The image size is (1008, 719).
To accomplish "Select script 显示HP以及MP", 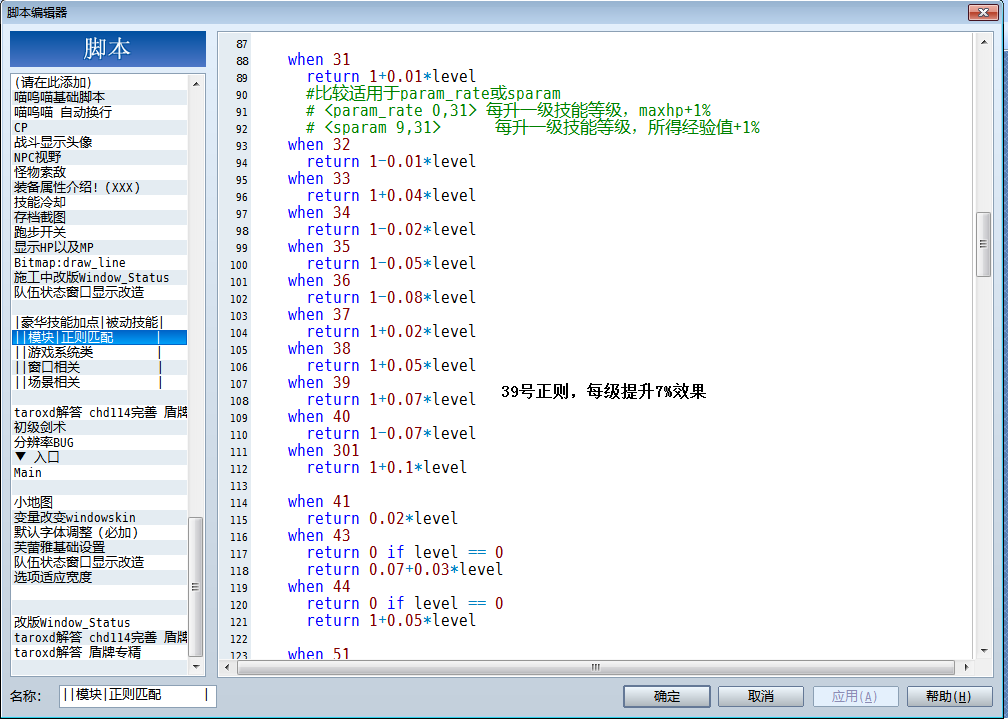I will point(100,247).
